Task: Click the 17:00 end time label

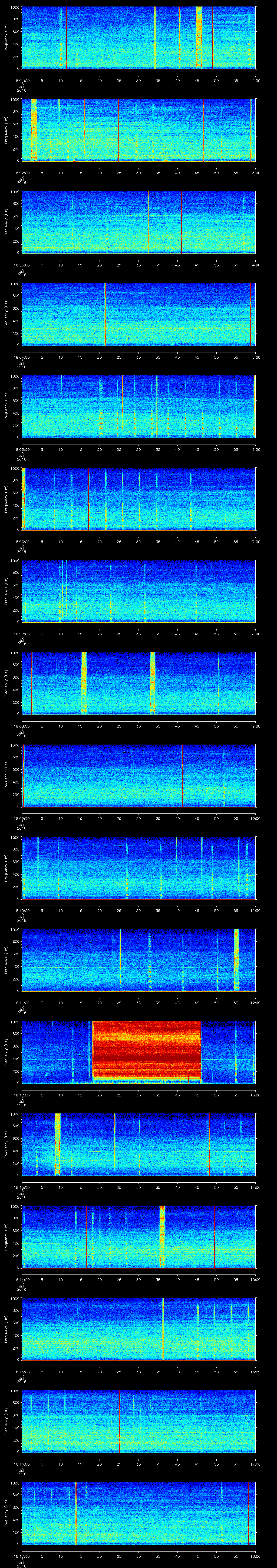Action: [256, 1464]
